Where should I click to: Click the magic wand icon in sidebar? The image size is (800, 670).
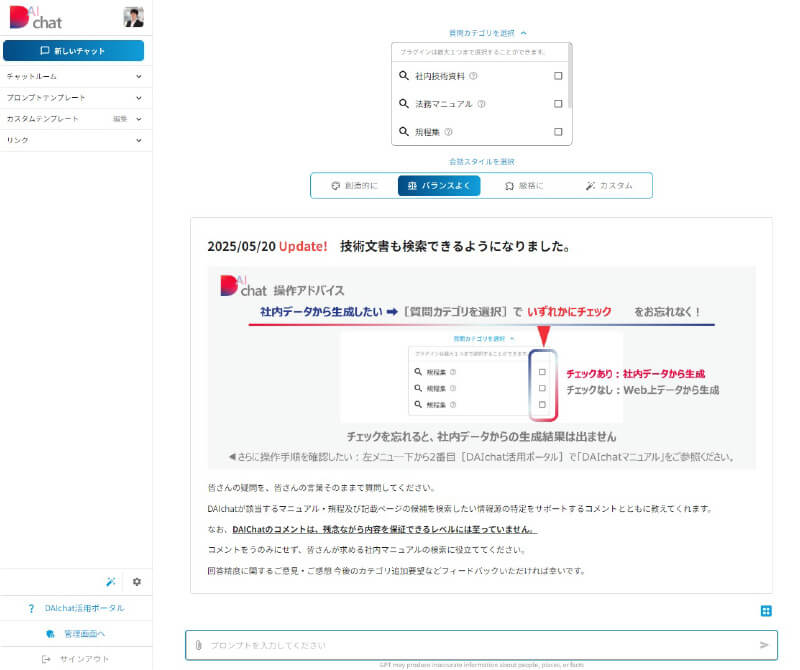[x=111, y=581]
